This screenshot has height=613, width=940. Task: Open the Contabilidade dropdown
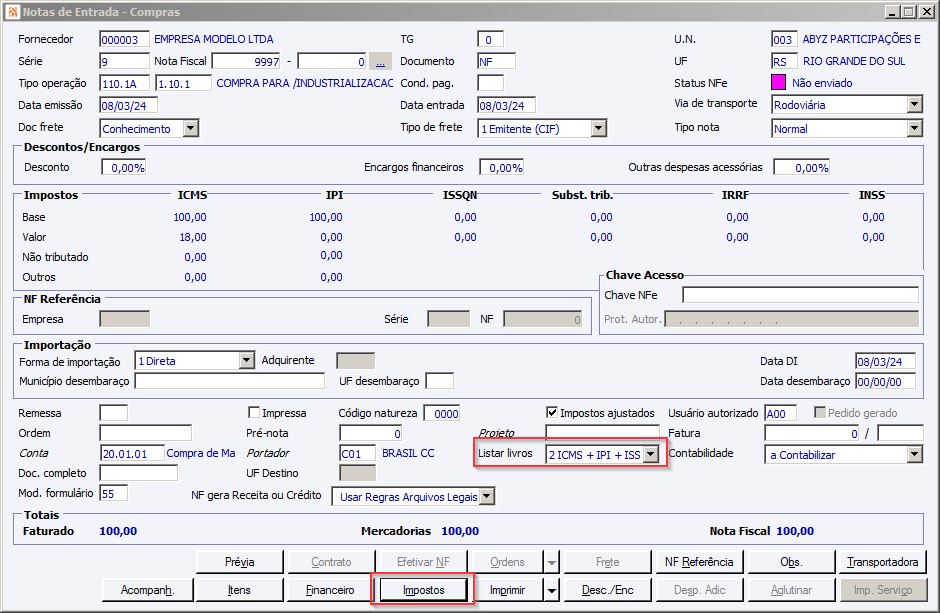914,455
